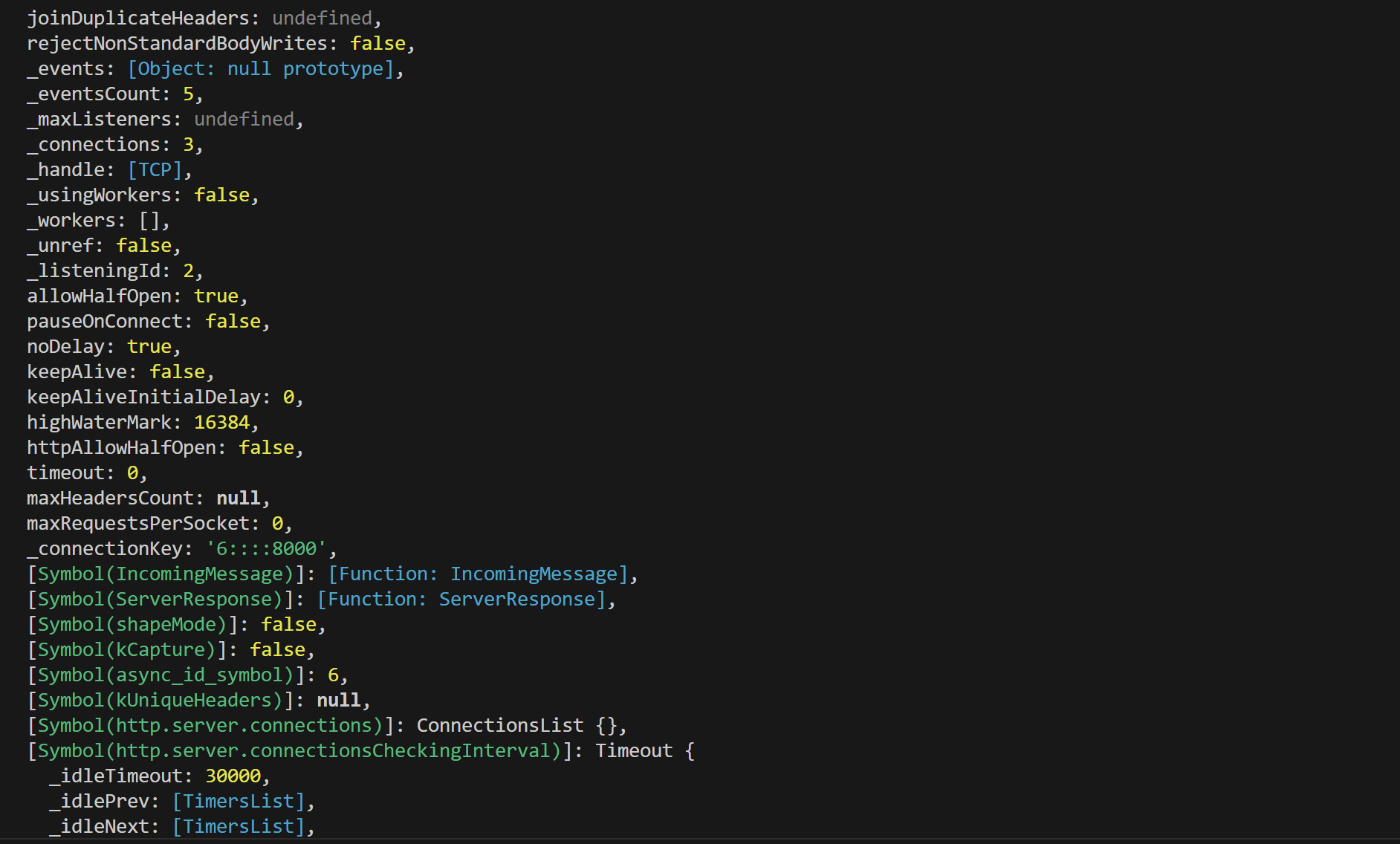Viewport: 1400px width, 844px height.
Task: Click 'Timeout {' object opener text
Action: click(x=645, y=751)
